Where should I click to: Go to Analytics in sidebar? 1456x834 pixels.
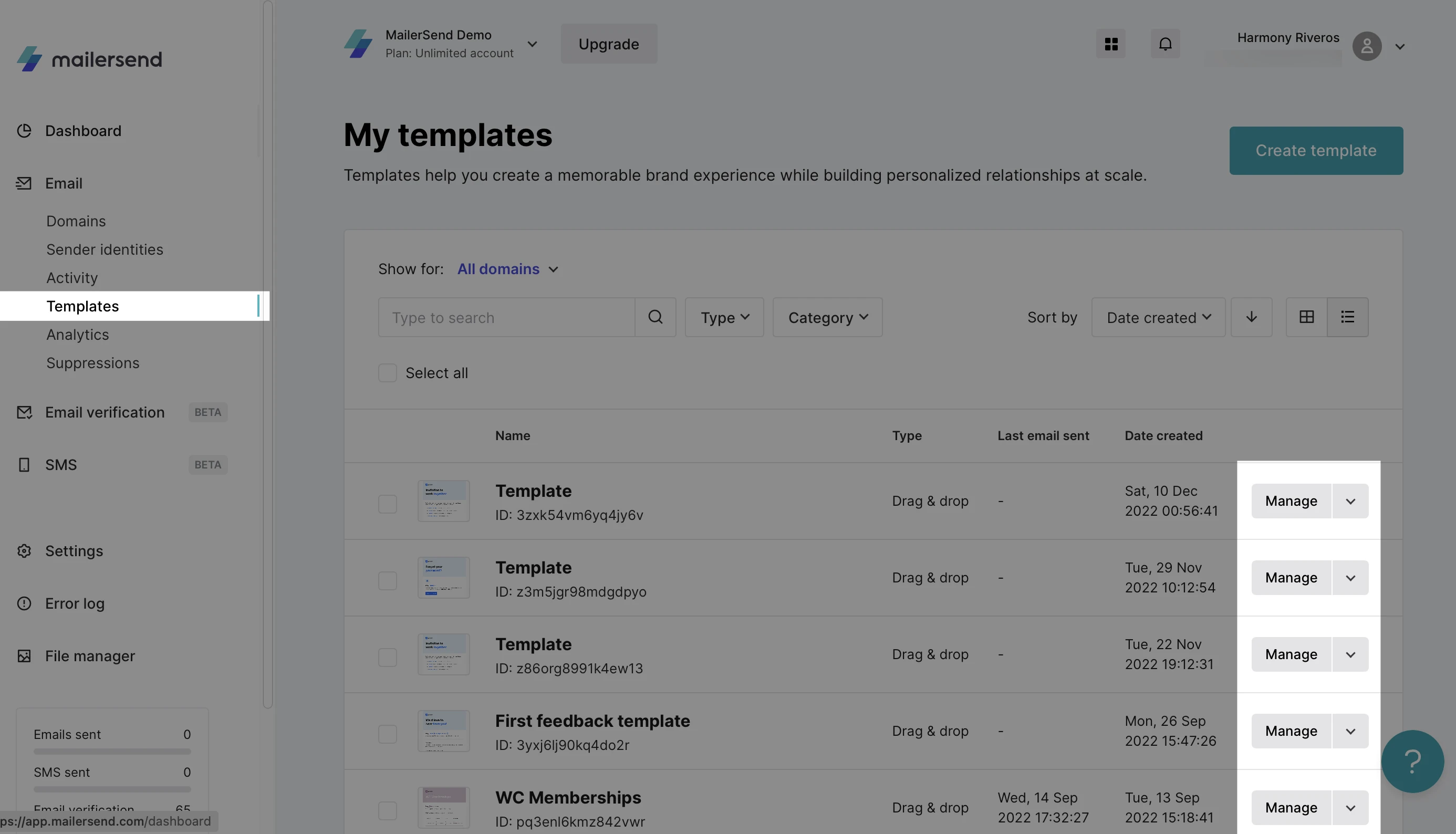tap(77, 335)
